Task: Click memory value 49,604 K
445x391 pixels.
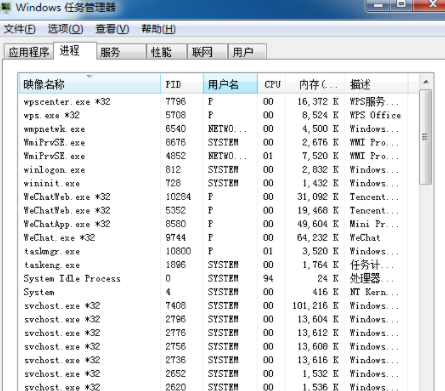Action: click(x=318, y=224)
